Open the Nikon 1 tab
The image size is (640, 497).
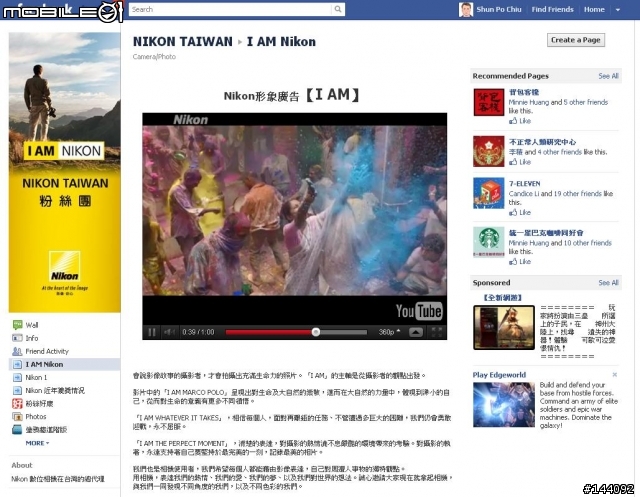(x=36, y=377)
